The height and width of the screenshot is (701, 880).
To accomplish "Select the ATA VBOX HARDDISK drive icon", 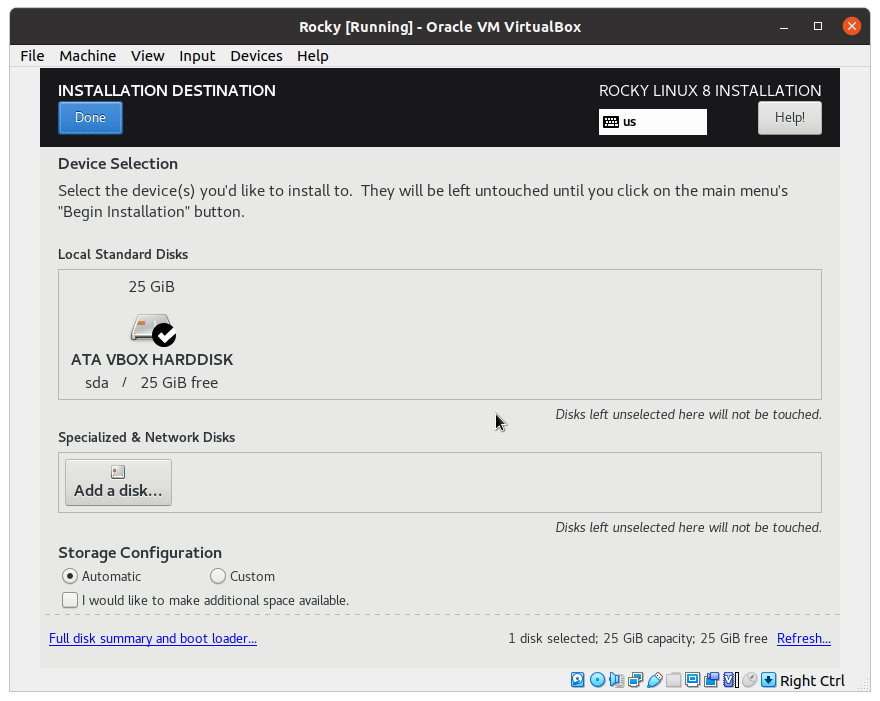I will click(153, 329).
